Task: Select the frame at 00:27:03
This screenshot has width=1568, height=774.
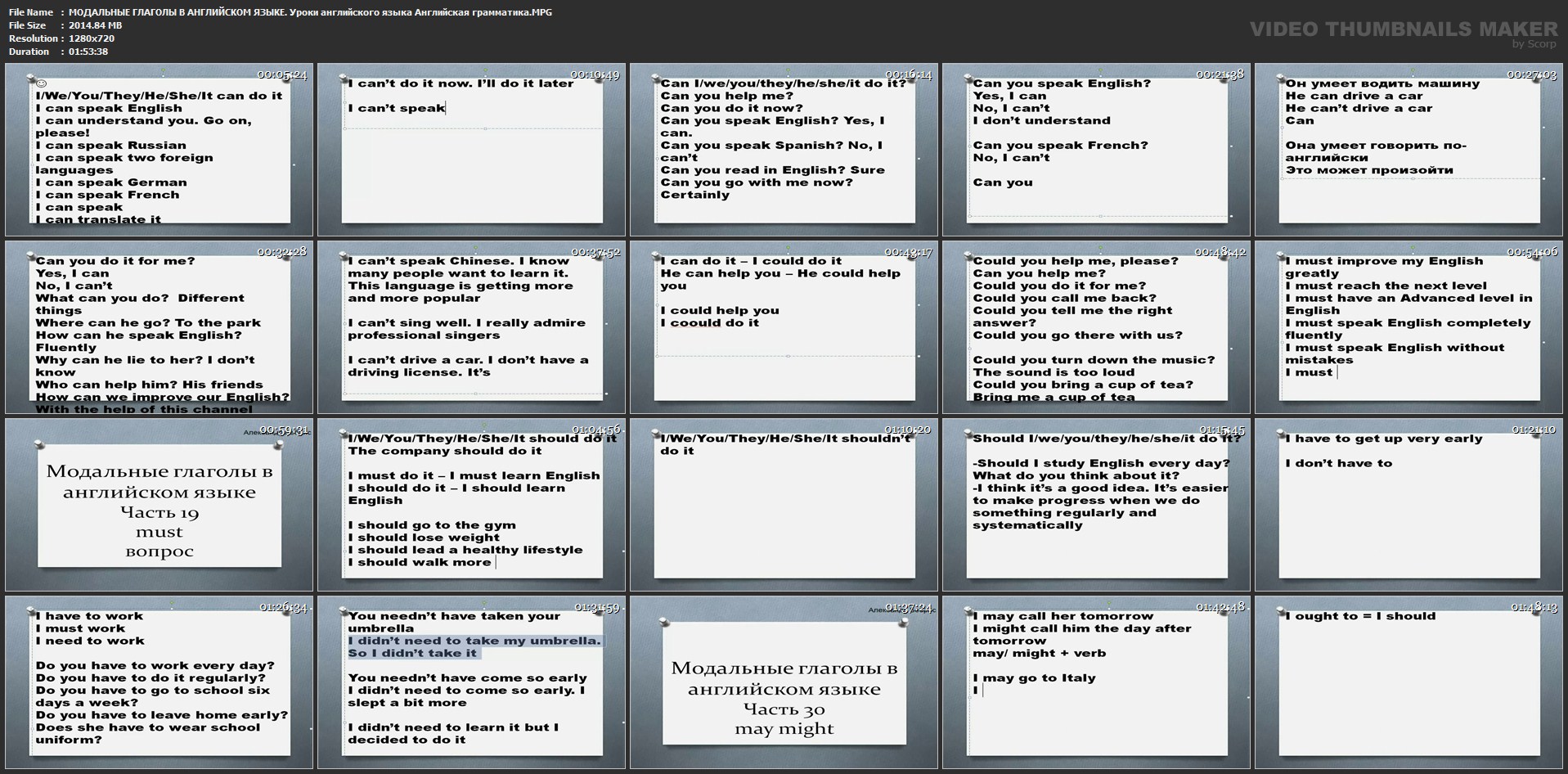Action: tap(1409, 150)
